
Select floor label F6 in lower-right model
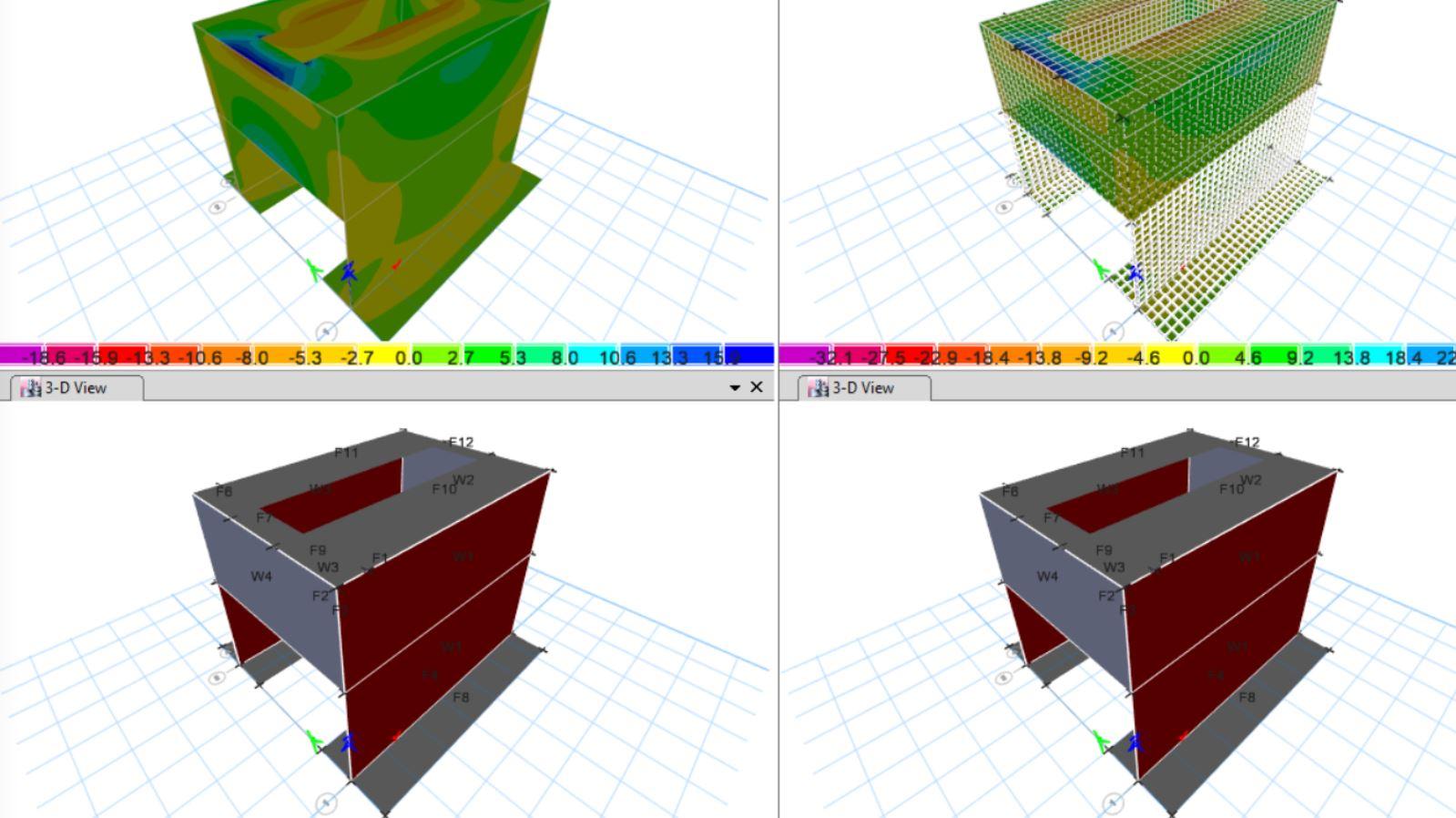[x=1011, y=492]
